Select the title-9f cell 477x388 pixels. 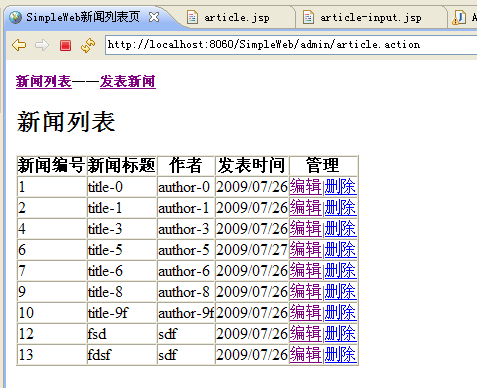pyautogui.click(x=122, y=313)
